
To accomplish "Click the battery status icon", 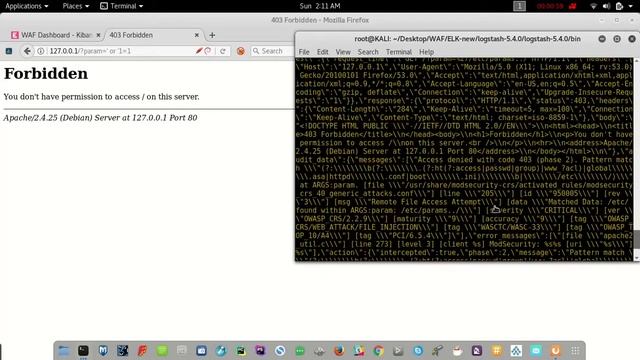I will coord(619,6).
